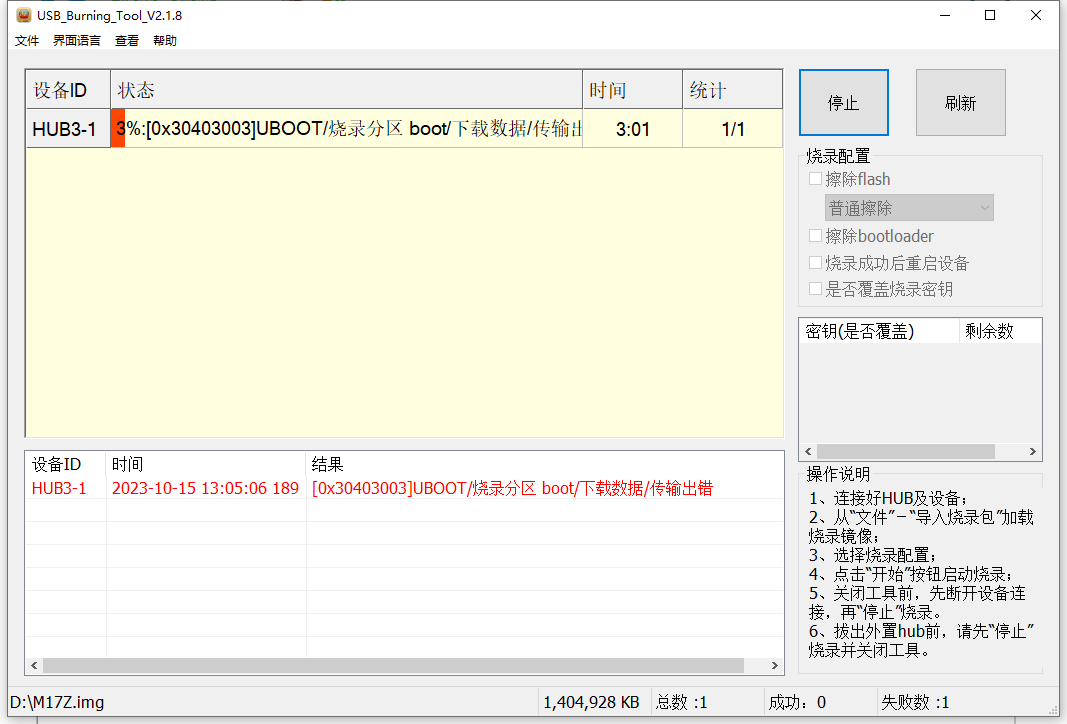
Task: Click the log horizontal scrollbar thumb
Action: [x=393, y=665]
